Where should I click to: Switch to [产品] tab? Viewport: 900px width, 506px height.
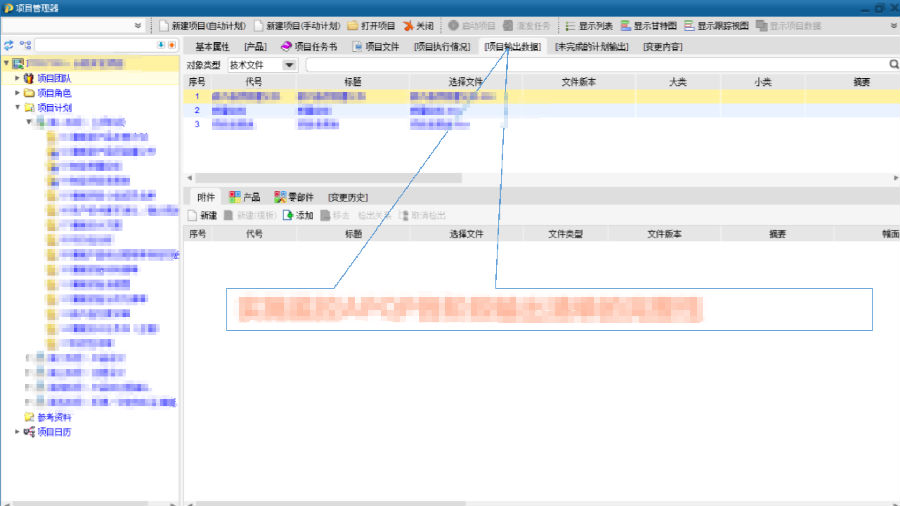(255, 46)
